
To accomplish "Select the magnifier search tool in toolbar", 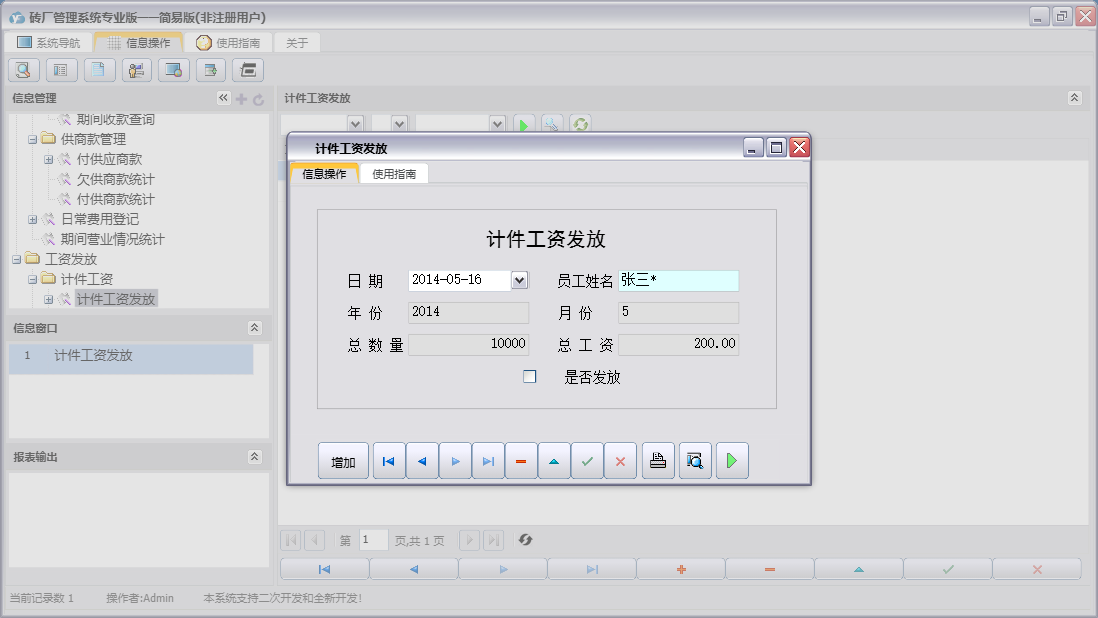I will point(22,70).
